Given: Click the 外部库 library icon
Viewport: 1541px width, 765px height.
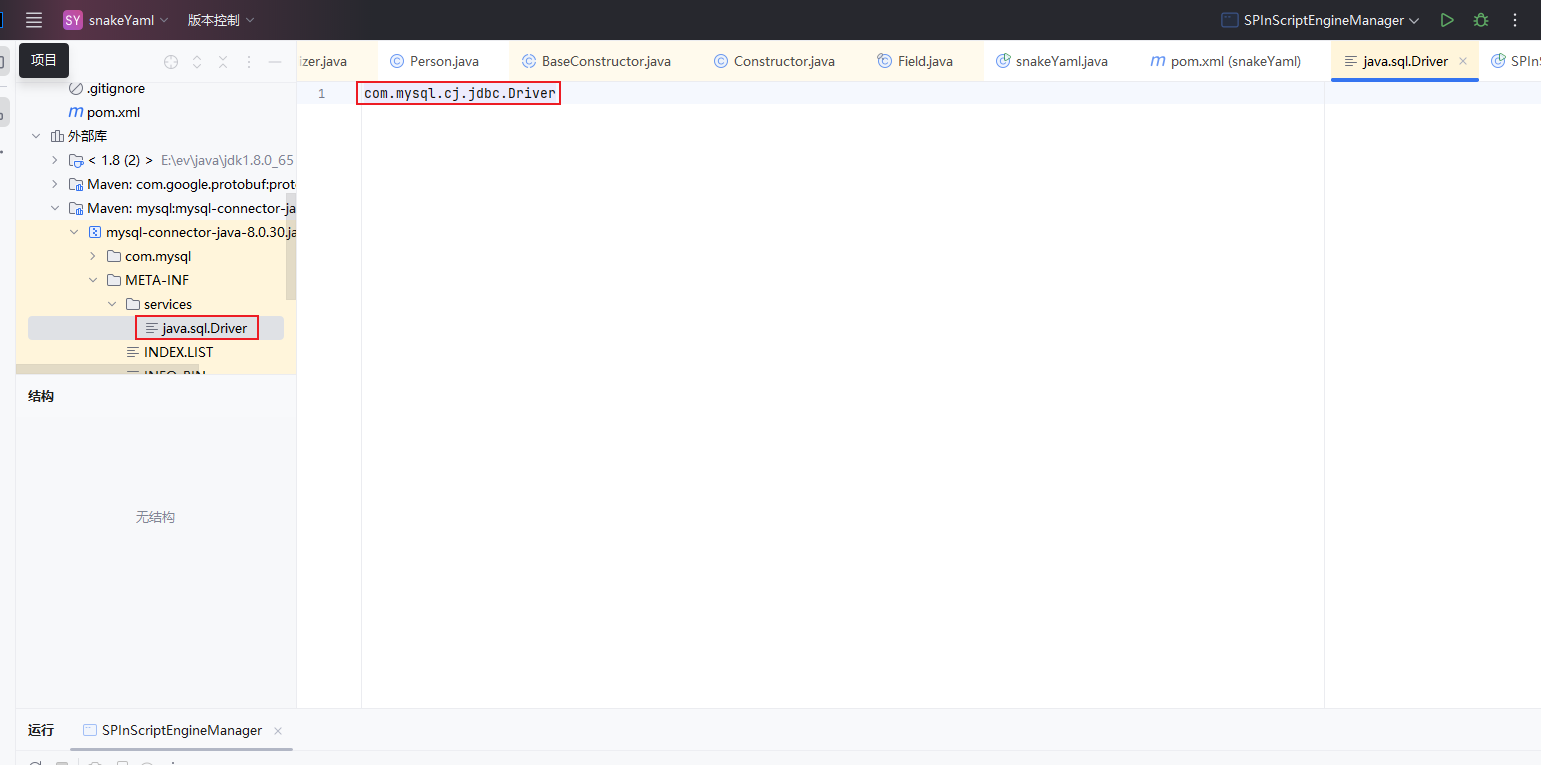Looking at the screenshot, I should pos(57,136).
